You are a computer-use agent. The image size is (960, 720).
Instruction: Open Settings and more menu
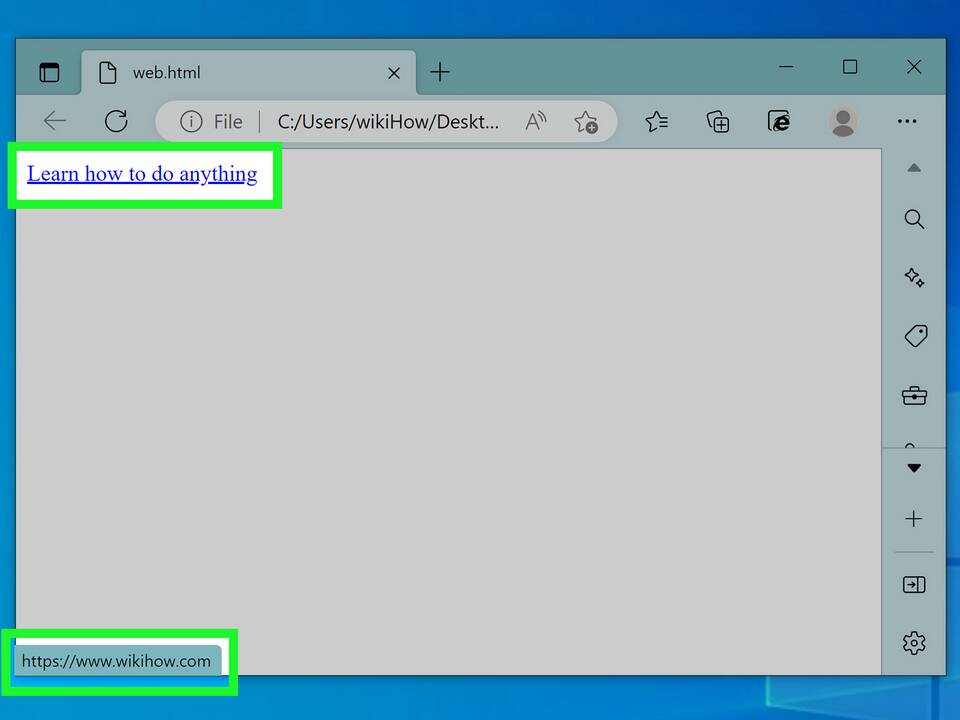tap(907, 121)
